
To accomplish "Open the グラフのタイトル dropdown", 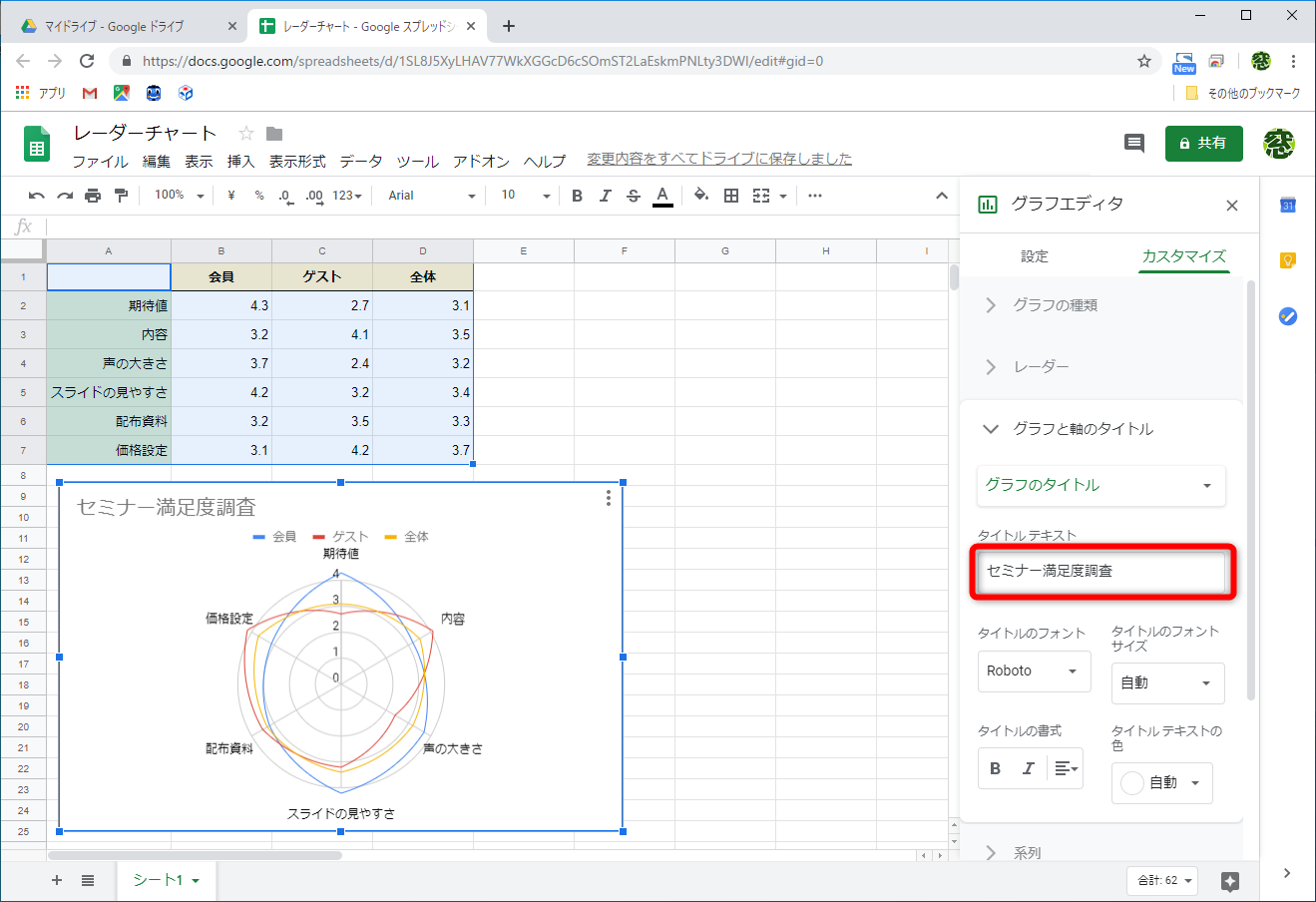I will point(1100,486).
